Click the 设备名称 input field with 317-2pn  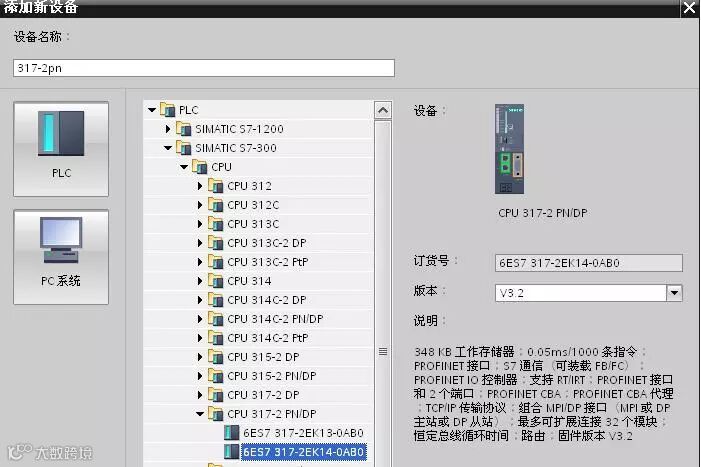(x=204, y=68)
